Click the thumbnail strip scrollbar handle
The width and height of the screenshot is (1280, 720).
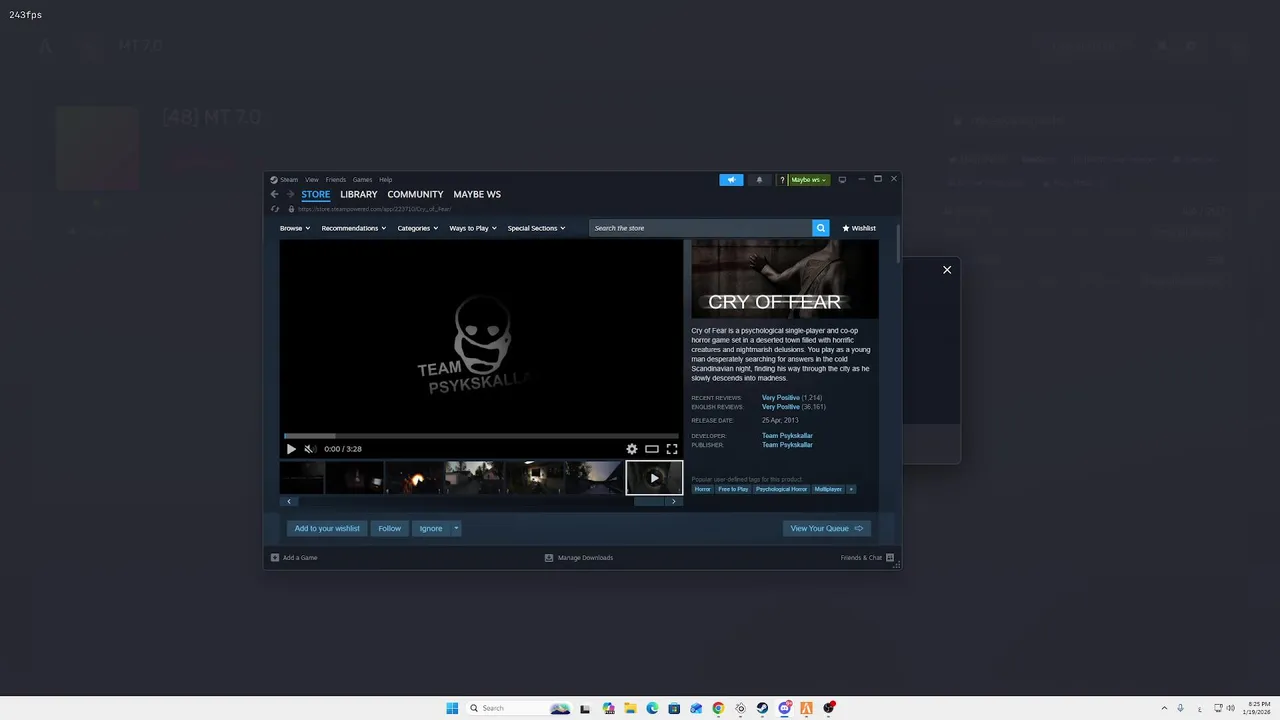tap(650, 501)
